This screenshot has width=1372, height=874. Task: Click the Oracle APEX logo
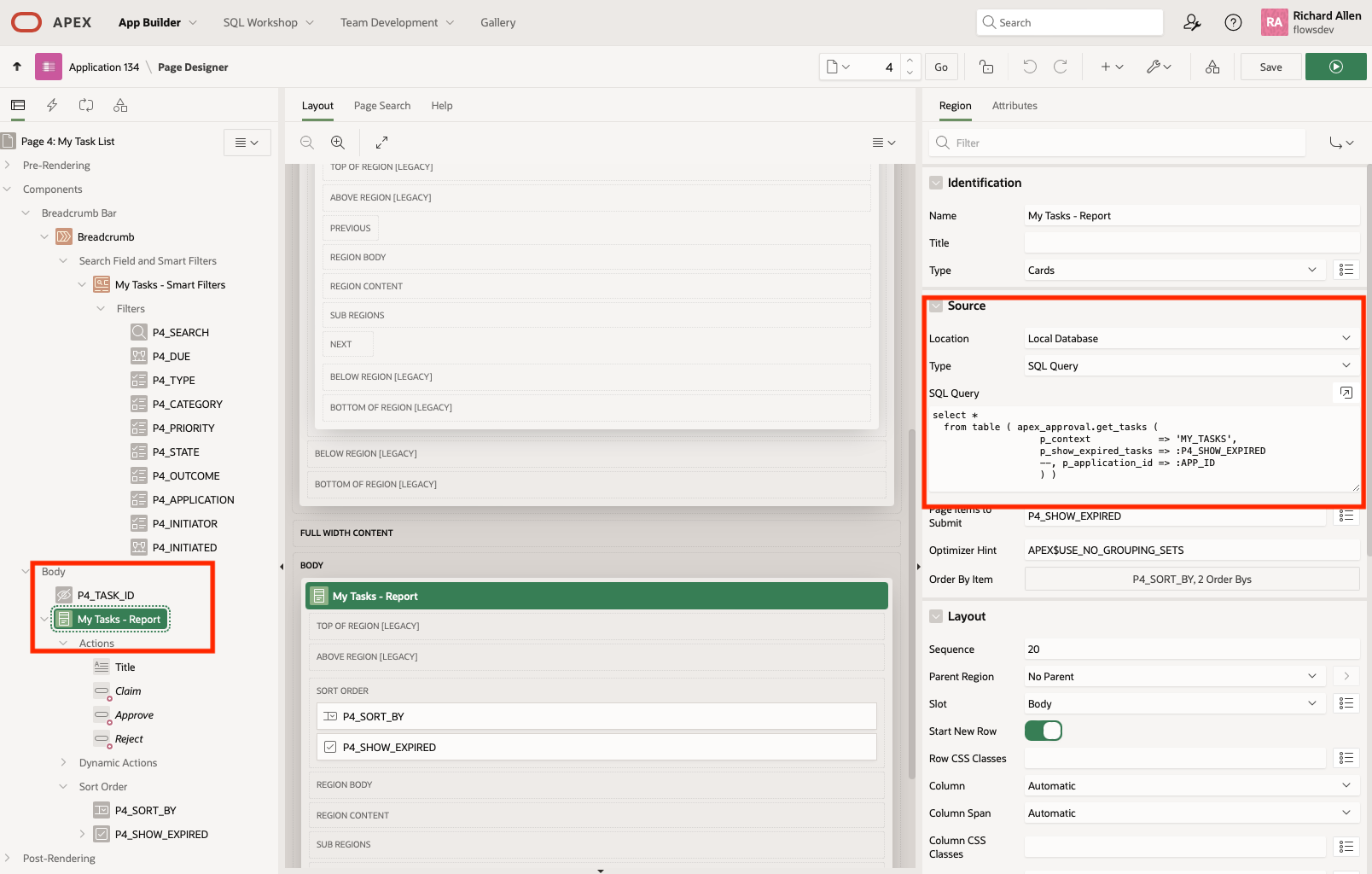pos(51,22)
